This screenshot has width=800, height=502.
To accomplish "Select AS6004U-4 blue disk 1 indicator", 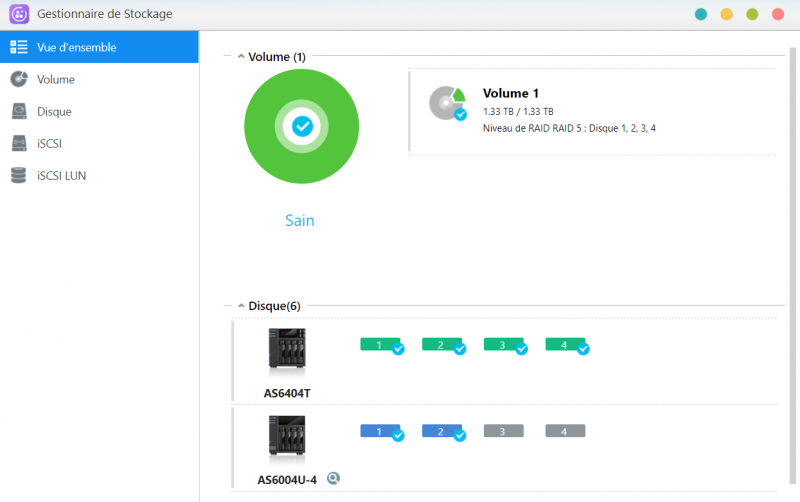I will point(382,432).
